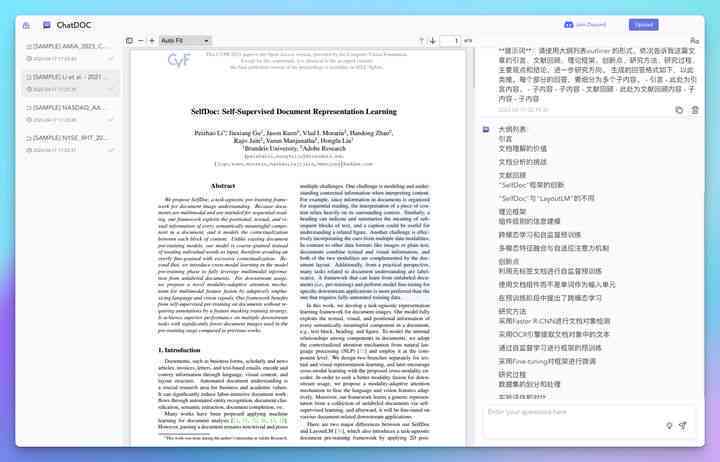
Task: Select the [SAMPLE] Li et al. - 2021 document
Action: coord(71,83)
